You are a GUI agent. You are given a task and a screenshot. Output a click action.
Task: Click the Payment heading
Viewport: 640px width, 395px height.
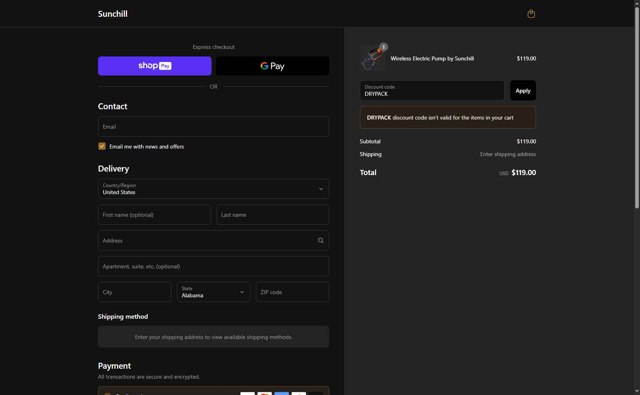point(114,366)
